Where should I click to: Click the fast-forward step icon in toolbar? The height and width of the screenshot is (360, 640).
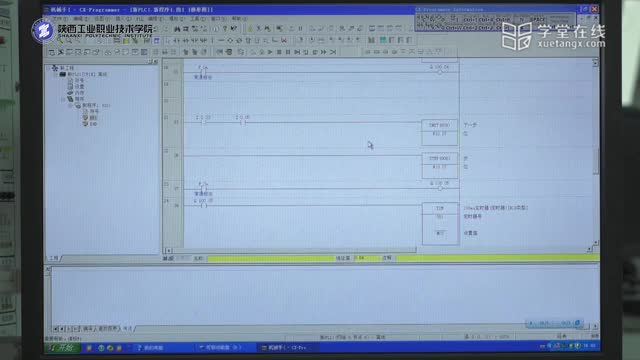[324, 52]
